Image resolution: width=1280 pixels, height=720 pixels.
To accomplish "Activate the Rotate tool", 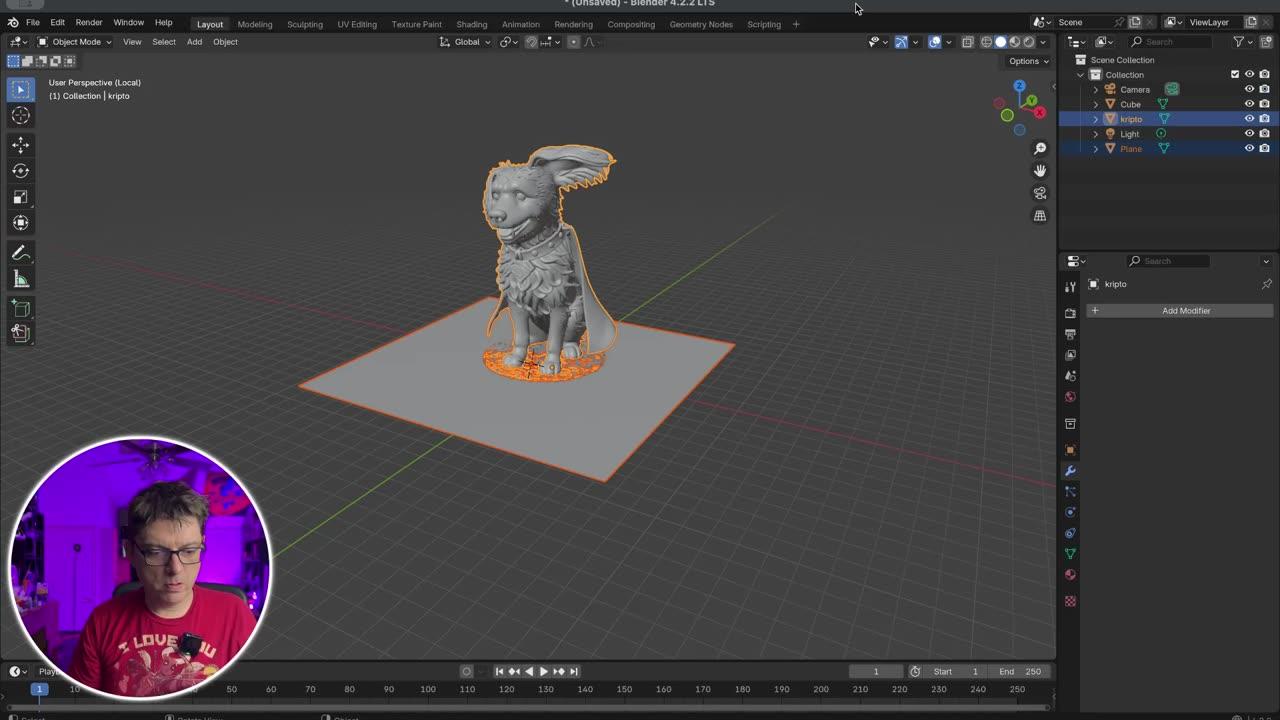I will pos(20,171).
